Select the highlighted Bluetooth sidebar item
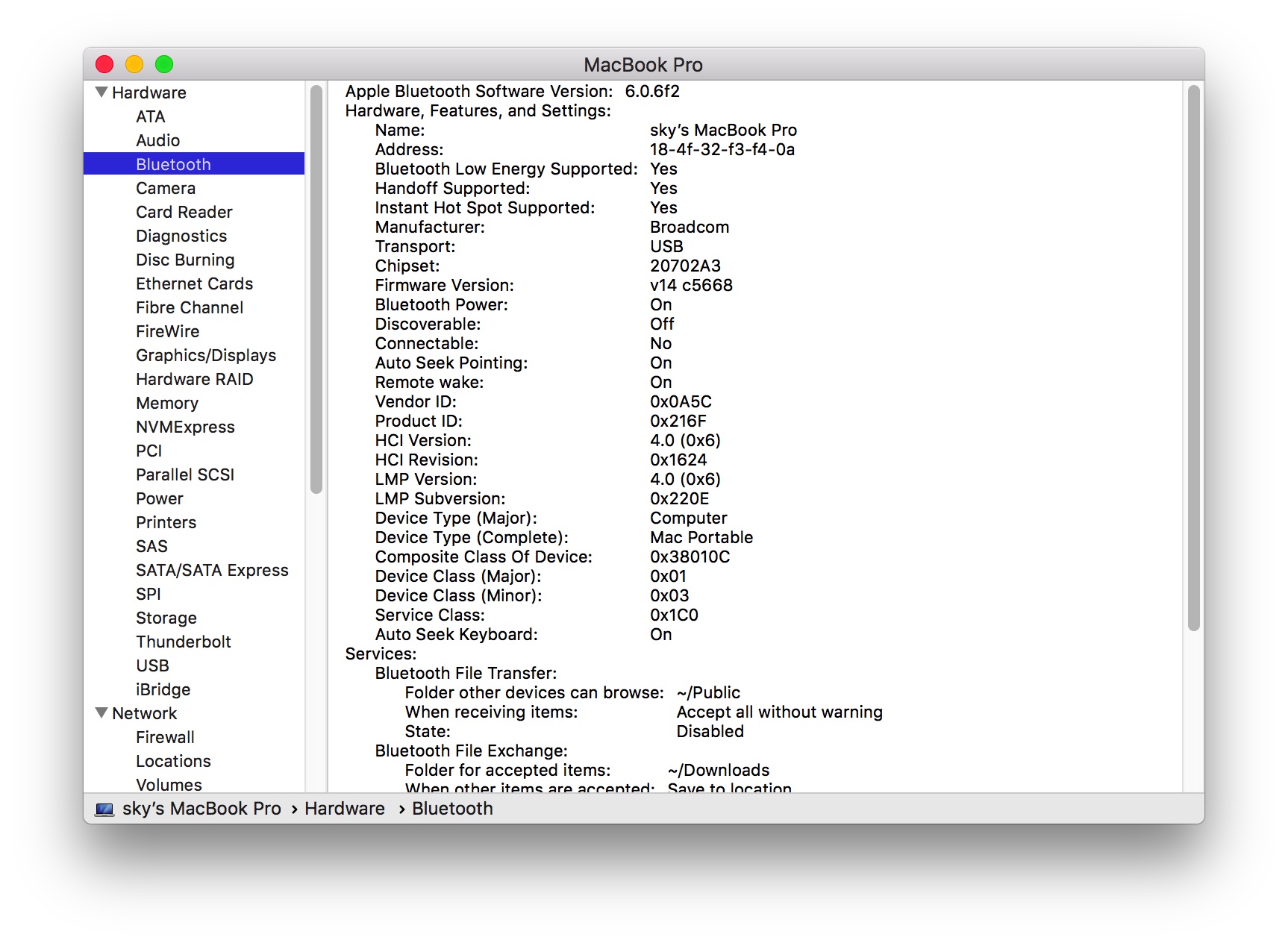Viewport: 1288px width, 943px height. pos(194,164)
